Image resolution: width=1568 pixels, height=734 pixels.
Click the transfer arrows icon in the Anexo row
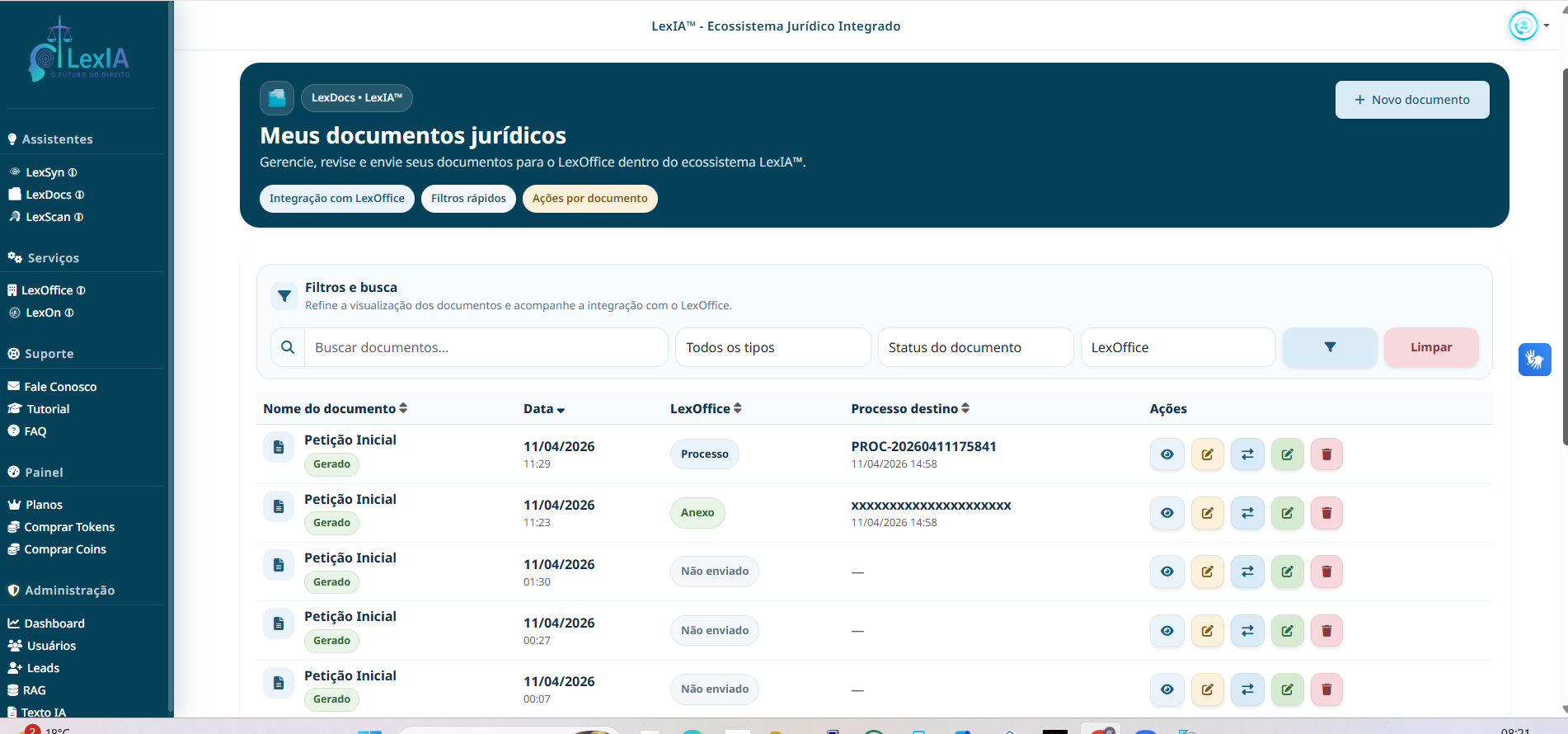(x=1247, y=513)
